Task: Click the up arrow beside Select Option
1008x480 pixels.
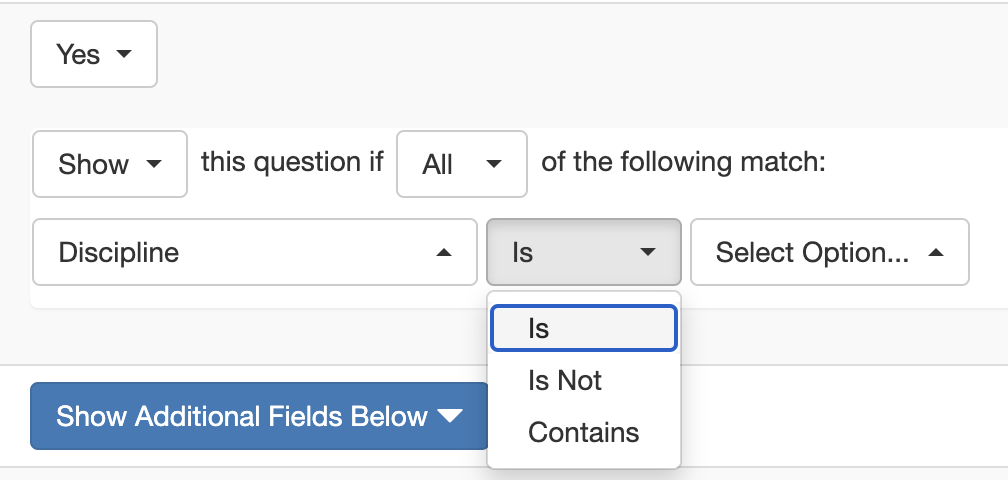Action: coord(936,253)
